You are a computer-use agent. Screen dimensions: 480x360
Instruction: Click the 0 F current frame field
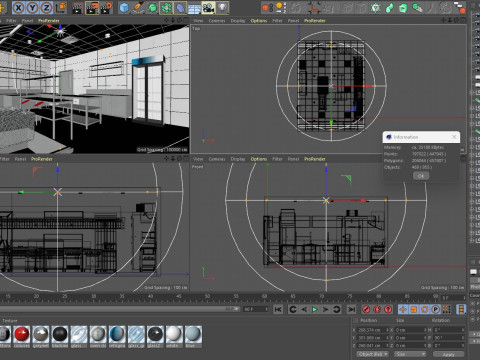pos(453,297)
